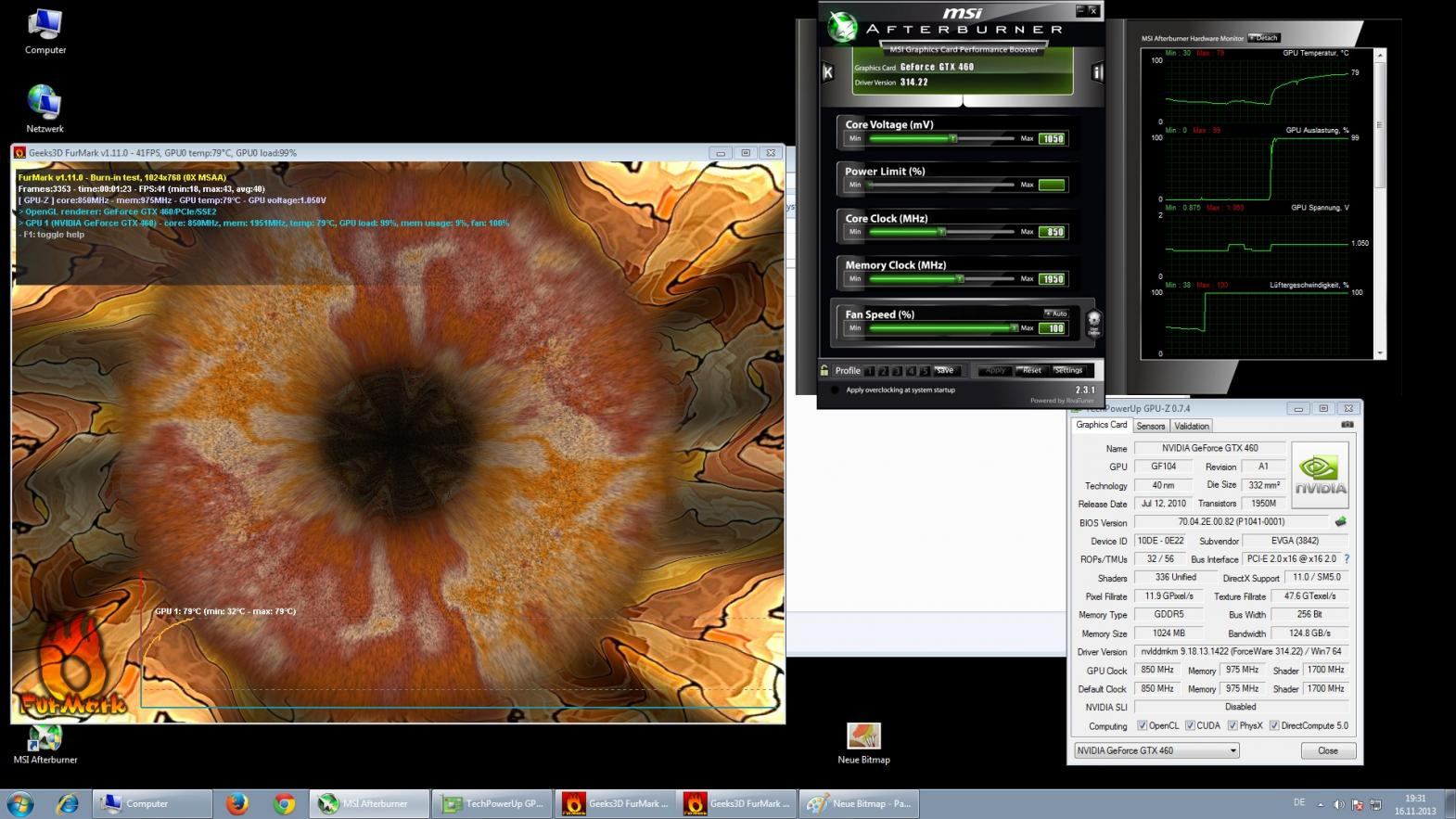This screenshot has width=1456, height=819.
Task: Open Kombustor with the K button in Afterburner
Action: click(x=827, y=72)
